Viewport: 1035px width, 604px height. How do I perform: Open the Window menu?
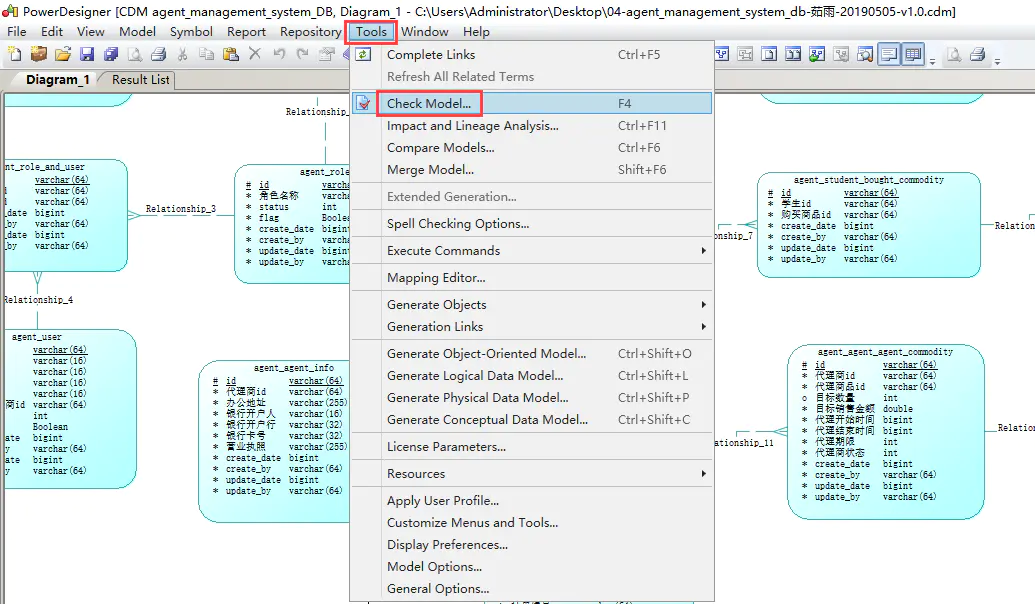[424, 31]
